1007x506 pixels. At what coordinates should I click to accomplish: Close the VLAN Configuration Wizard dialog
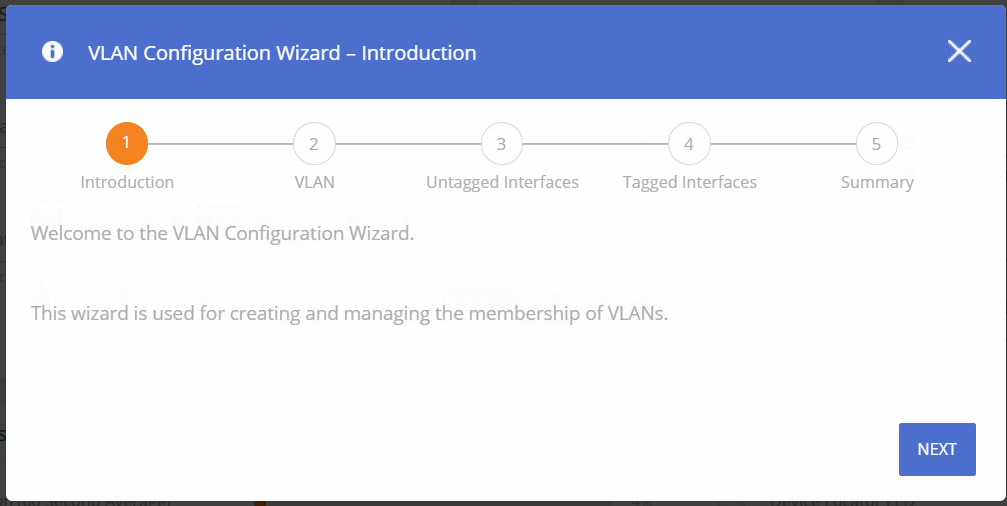pos(959,52)
